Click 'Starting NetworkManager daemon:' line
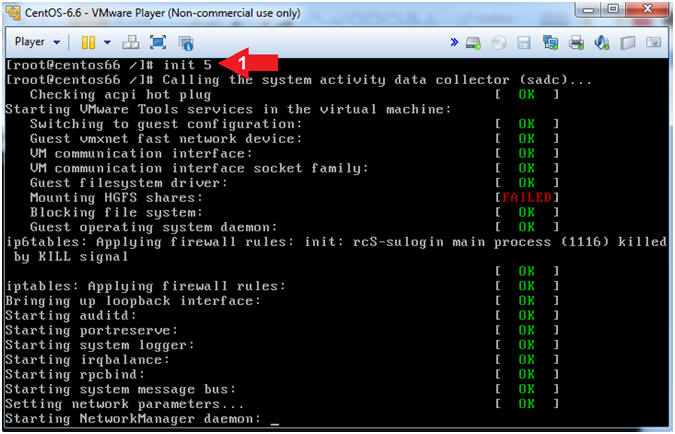The image size is (675, 434). point(133,418)
